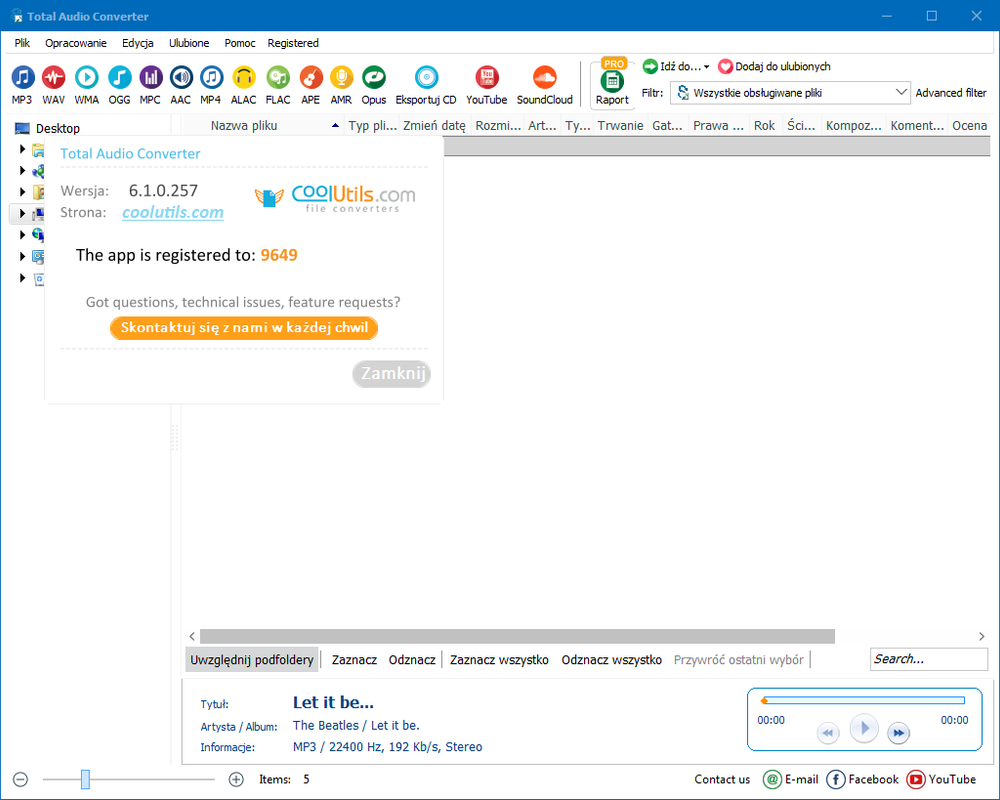Screen dimensions: 1000x800
Task: Select the MP3 conversion format icon
Action: click(22, 85)
